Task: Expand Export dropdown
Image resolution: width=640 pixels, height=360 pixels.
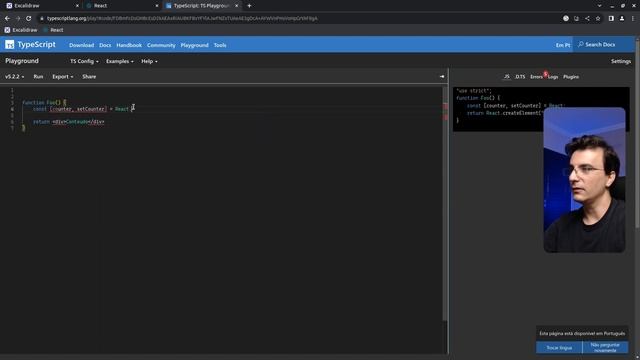Action: pos(62,77)
